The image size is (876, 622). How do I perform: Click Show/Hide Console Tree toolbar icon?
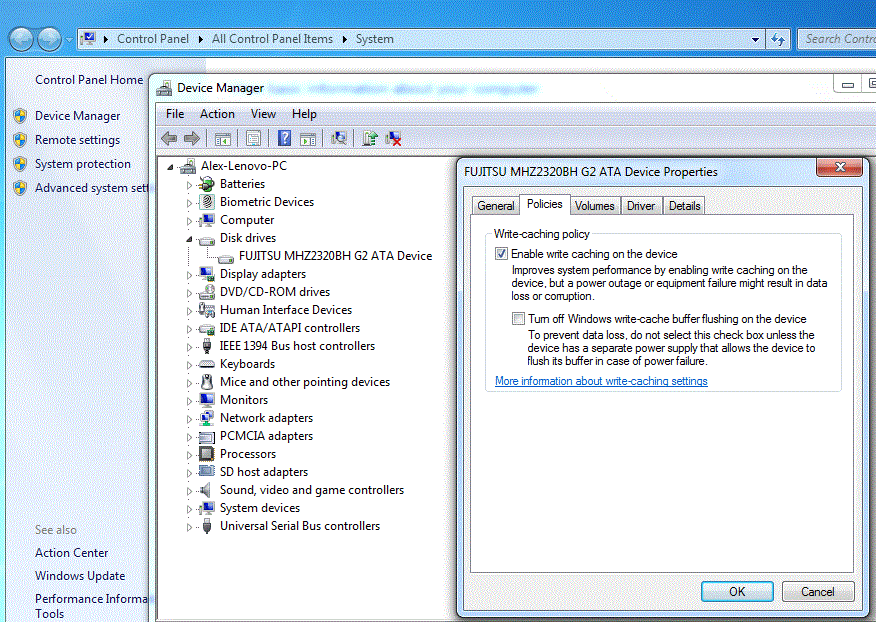[223, 139]
